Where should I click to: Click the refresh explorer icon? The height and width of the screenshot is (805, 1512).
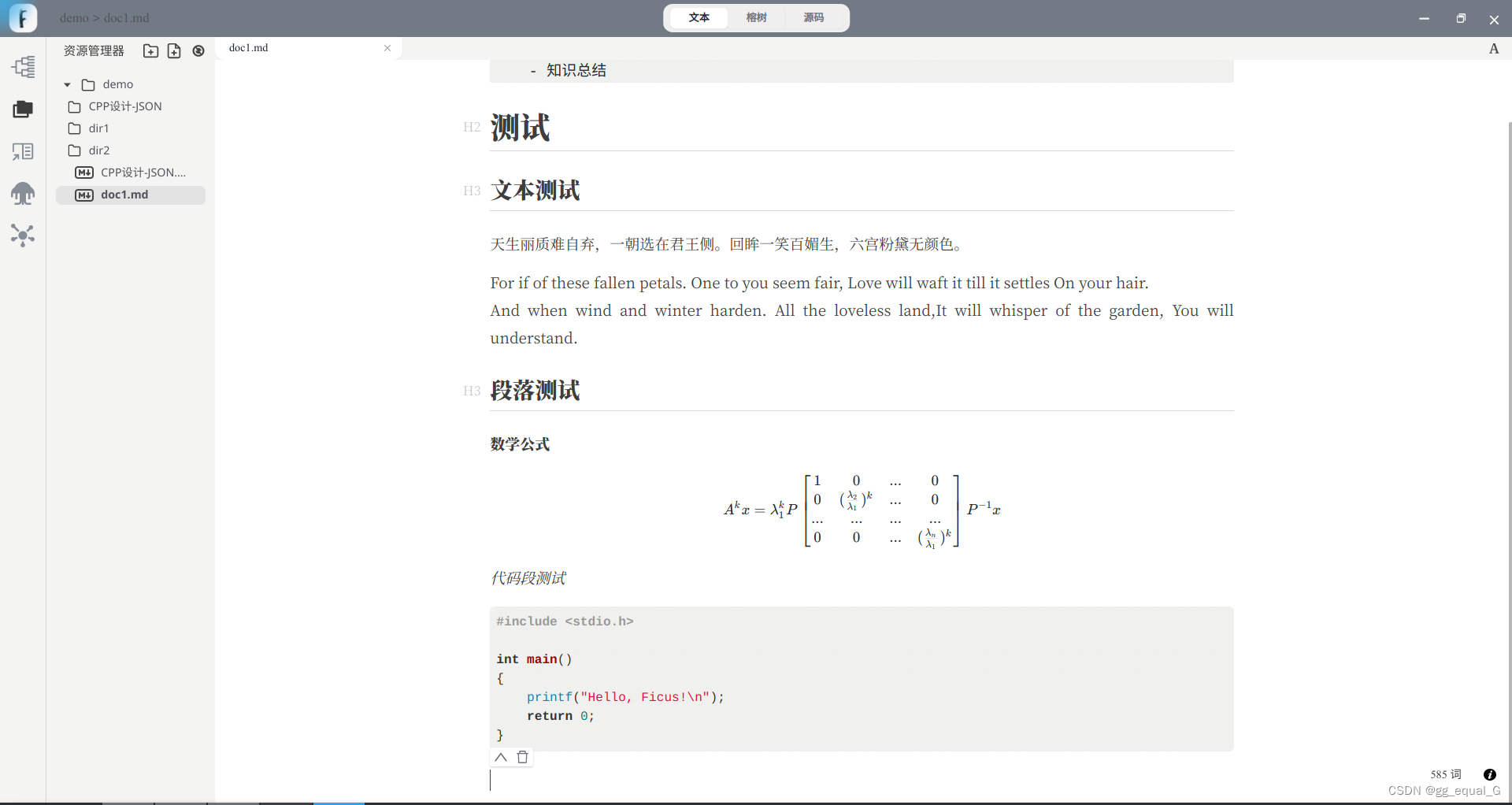pyautogui.click(x=198, y=50)
